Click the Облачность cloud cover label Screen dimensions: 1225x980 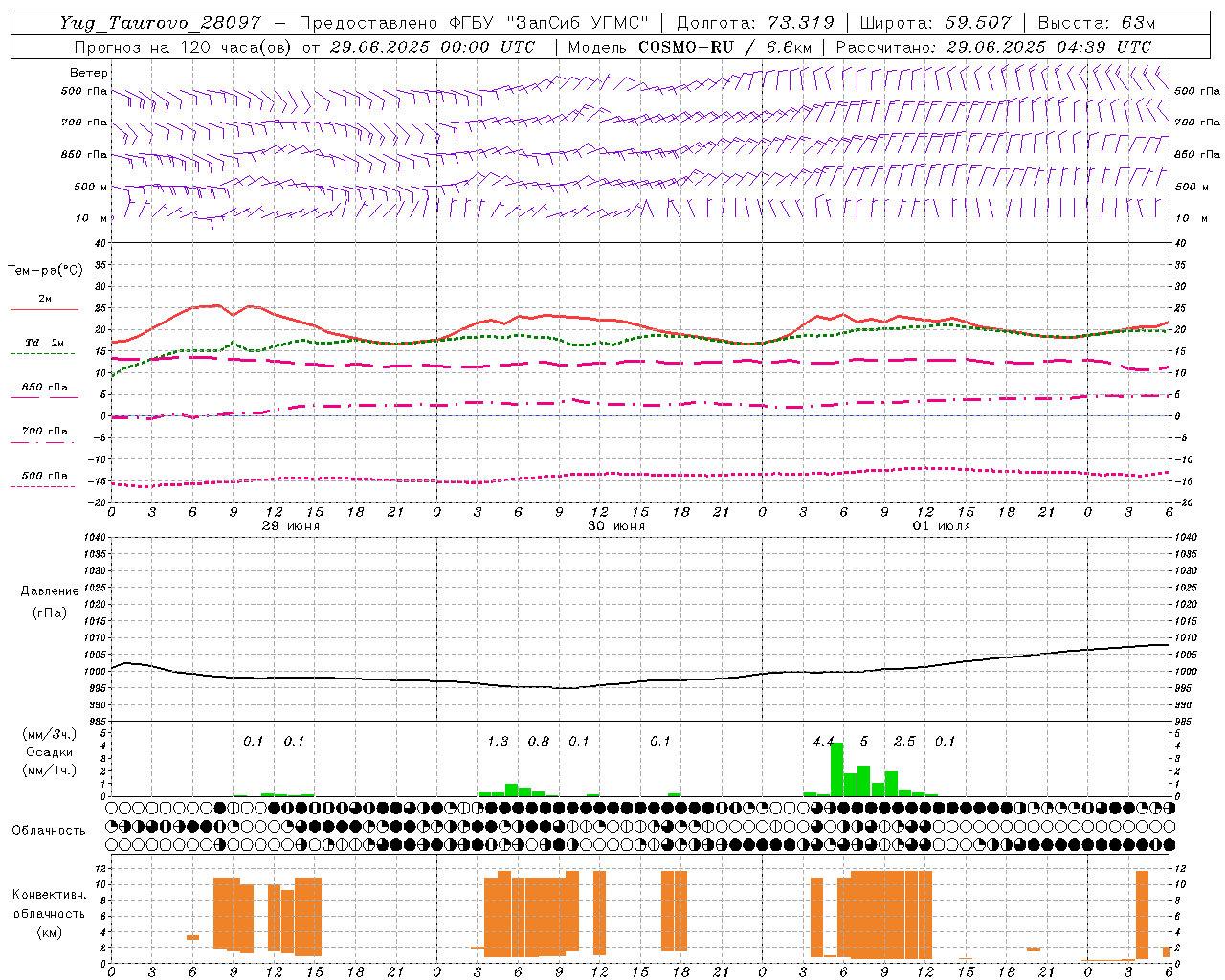point(49,830)
